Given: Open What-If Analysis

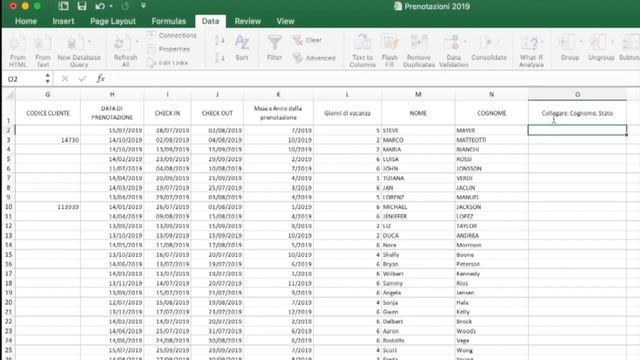Looking at the screenshot, I should click(531, 51).
